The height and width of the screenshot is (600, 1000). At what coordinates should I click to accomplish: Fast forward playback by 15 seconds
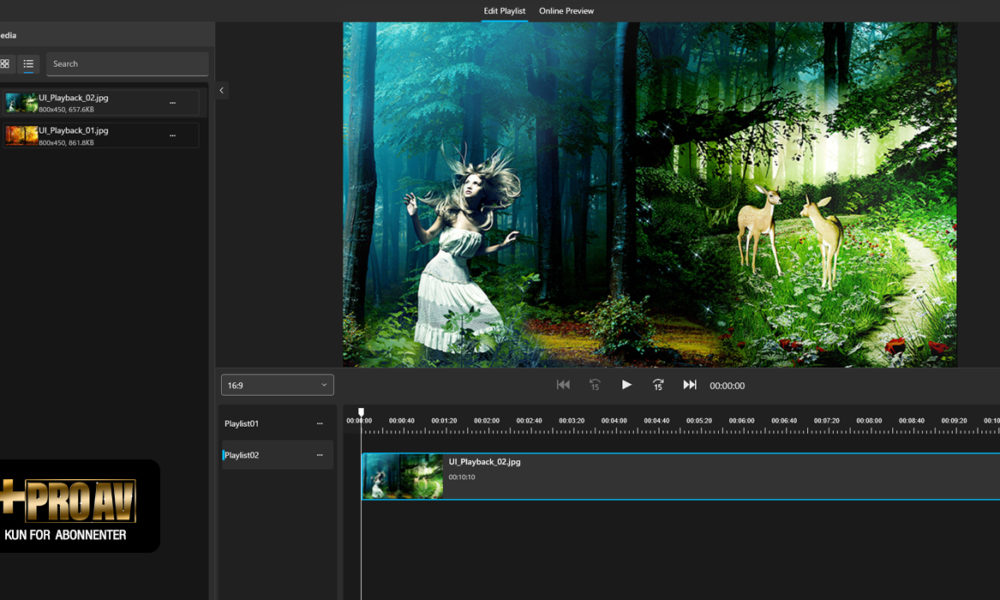tap(658, 385)
